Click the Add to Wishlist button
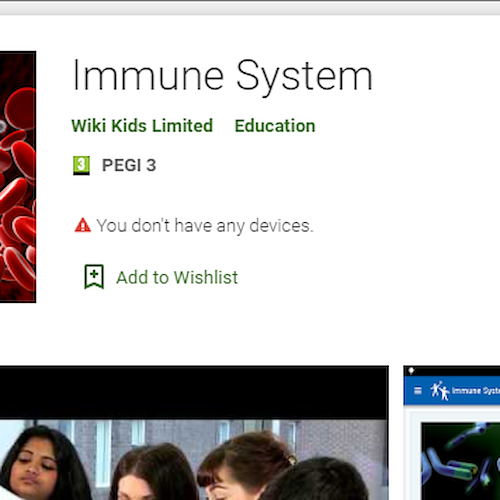Image resolution: width=500 pixels, height=500 pixels. coord(161,277)
